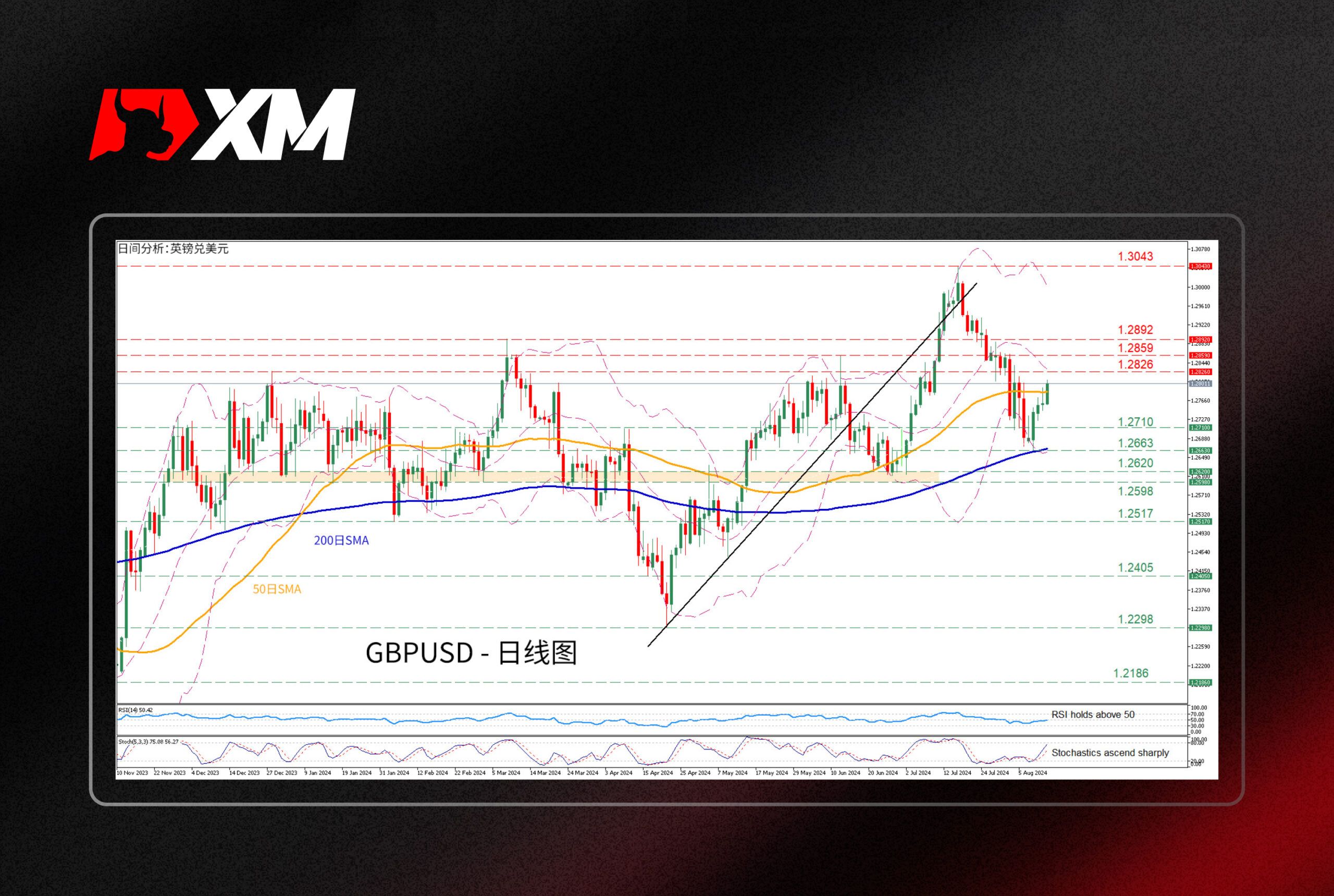Click the XM bull logo
Image resolution: width=1334 pixels, height=896 pixels.
(x=223, y=125)
